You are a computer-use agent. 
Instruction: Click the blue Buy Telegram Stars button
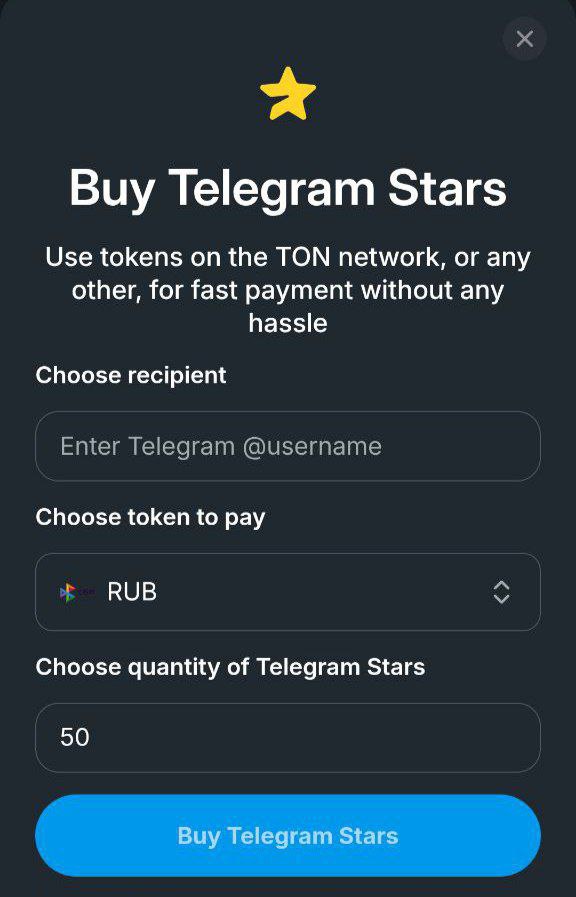point(288,836)
